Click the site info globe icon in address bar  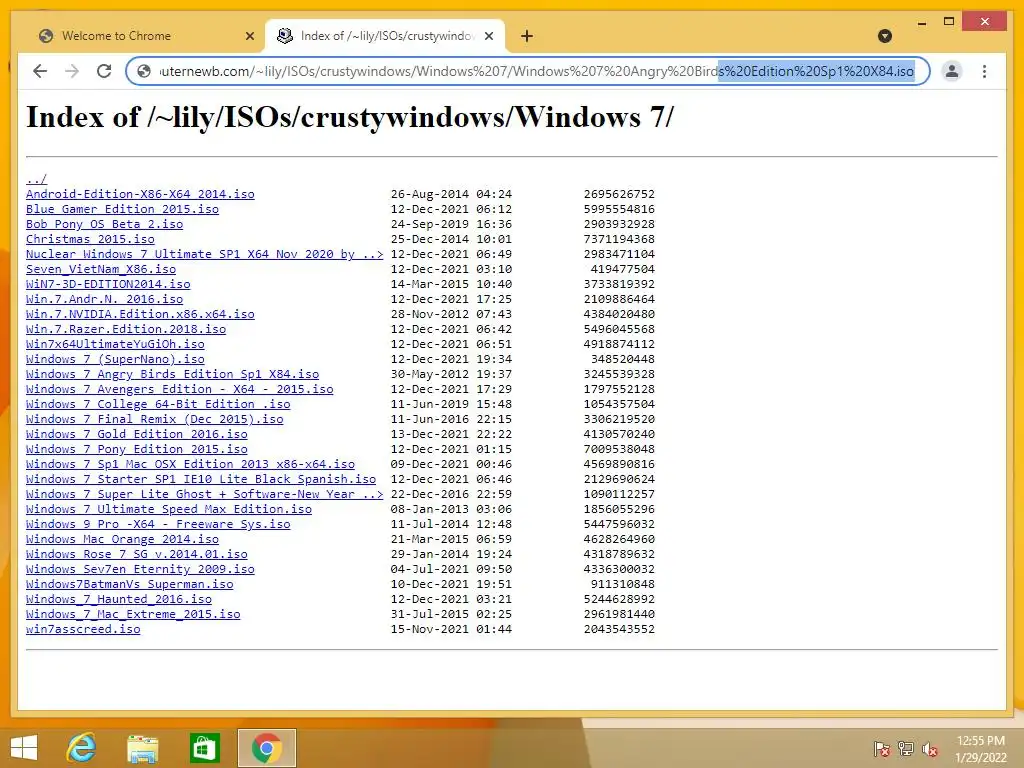point(144,71)
